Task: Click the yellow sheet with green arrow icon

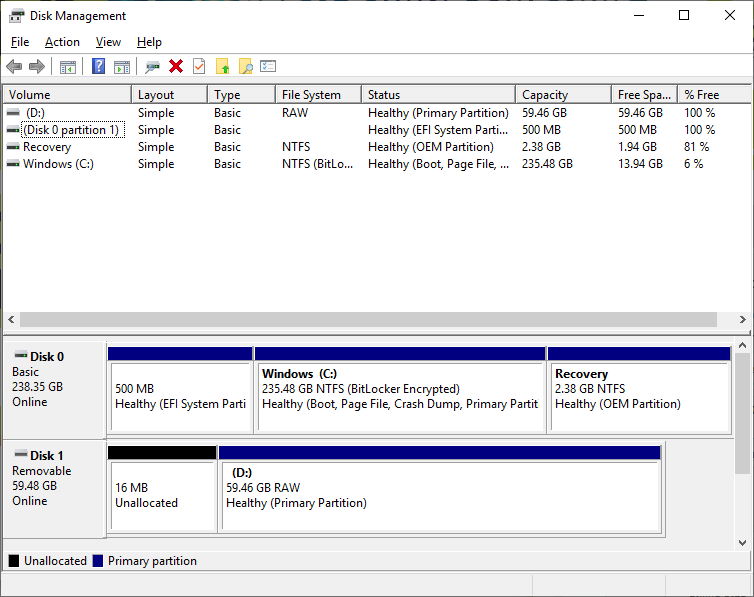Action: 222,67
